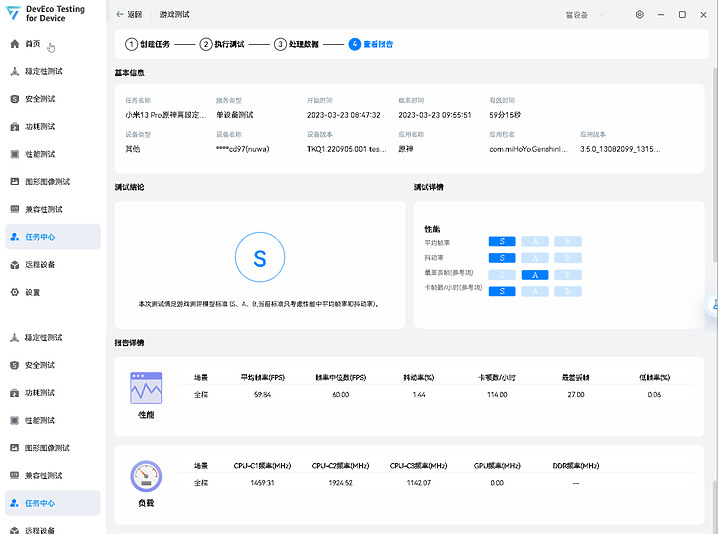This screenshot has height=534, width=720.
Task: Click start time 2023-03-23 08:47:32
Action: coord(343,115)
